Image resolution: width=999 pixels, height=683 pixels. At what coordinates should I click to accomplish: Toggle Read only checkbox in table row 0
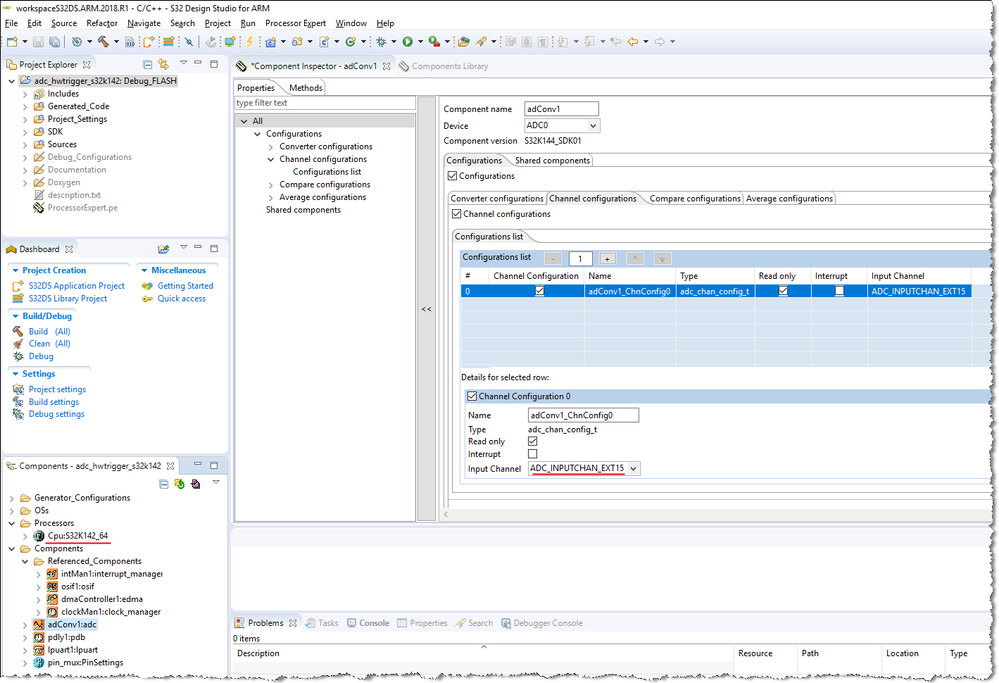(x=783, y=291)
